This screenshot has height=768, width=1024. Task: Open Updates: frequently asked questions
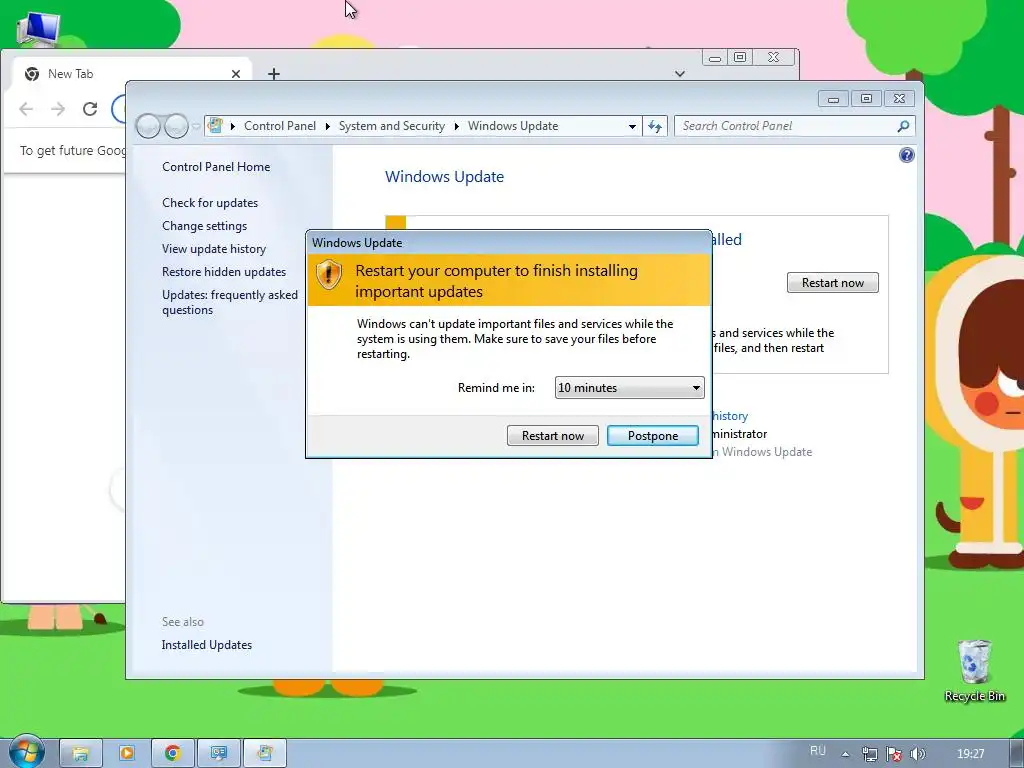[230, 302]
